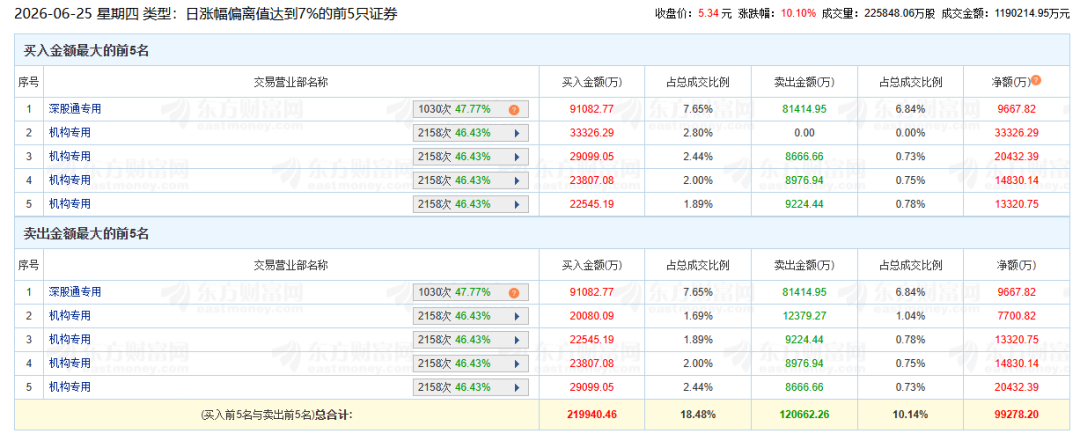
Task: Expand arrow for sell-table row 2 机构专用
Action: click(x=517, y=316)
